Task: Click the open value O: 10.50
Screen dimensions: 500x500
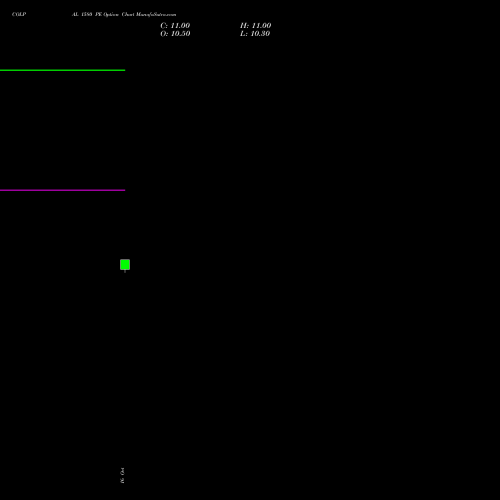Action: (x=175, y=34)
